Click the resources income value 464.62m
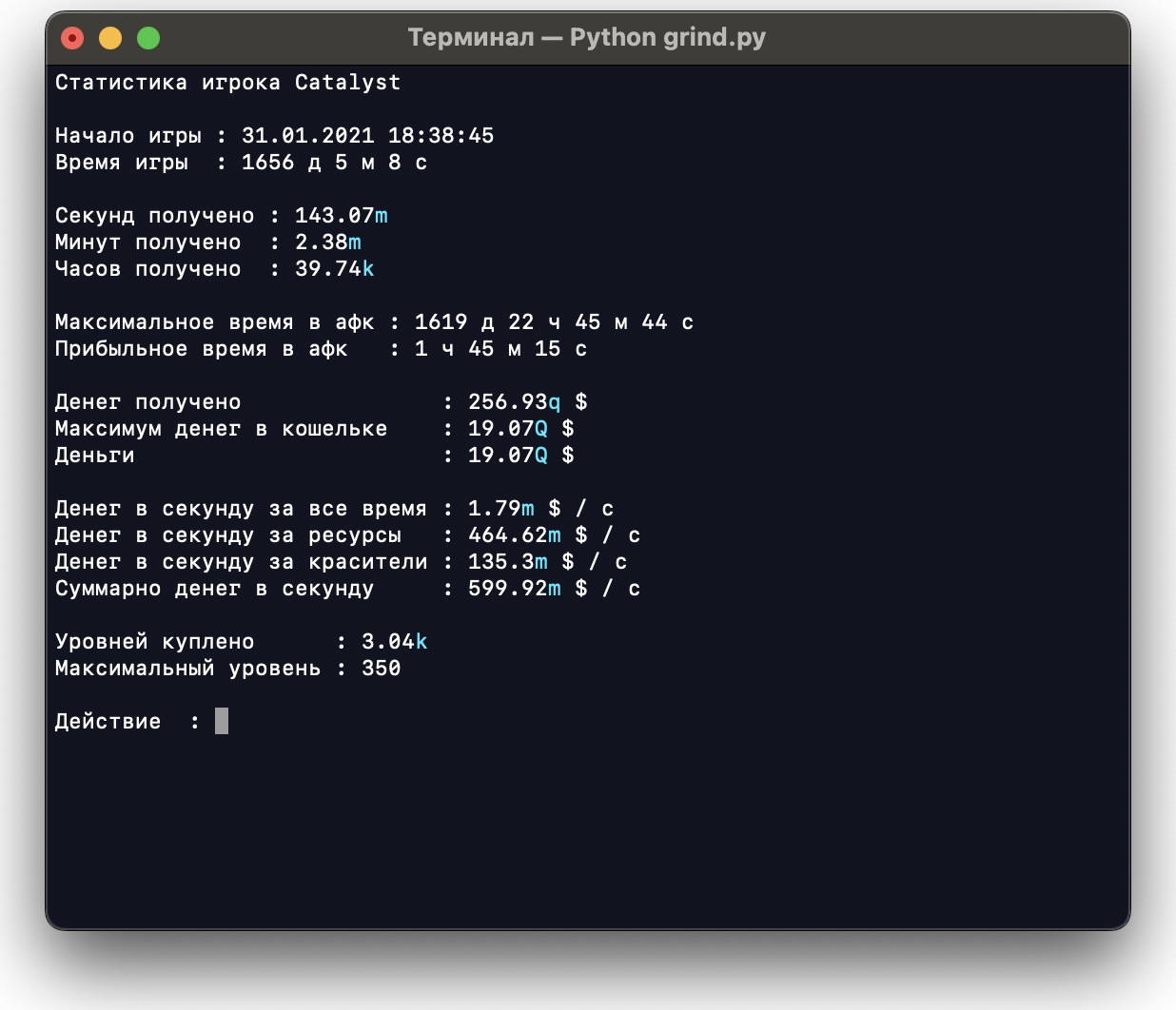The image size is (1176, 1010). pos(514,535)
